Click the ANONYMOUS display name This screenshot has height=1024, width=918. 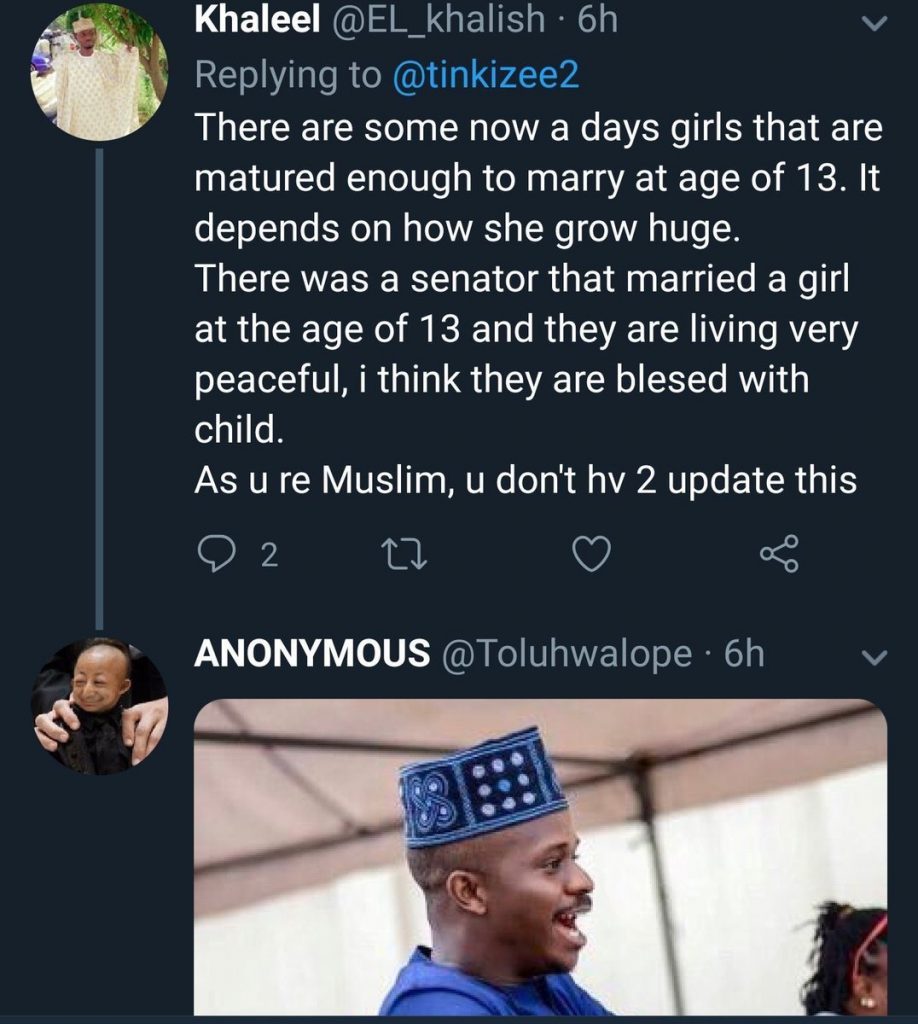click(311, 654)
